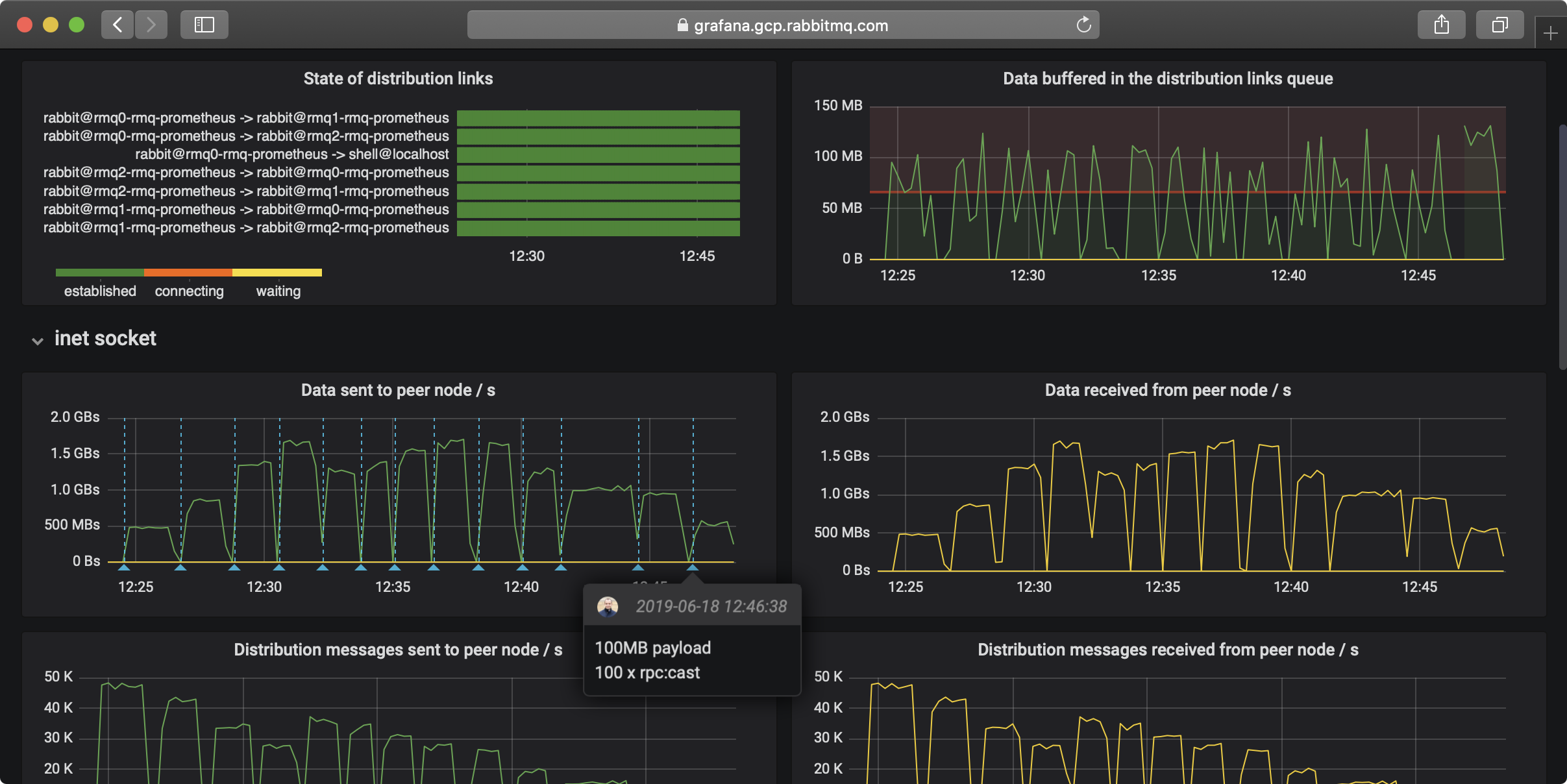
Task: Toggle the Safari sidebar button
Action: coord(204,25)
